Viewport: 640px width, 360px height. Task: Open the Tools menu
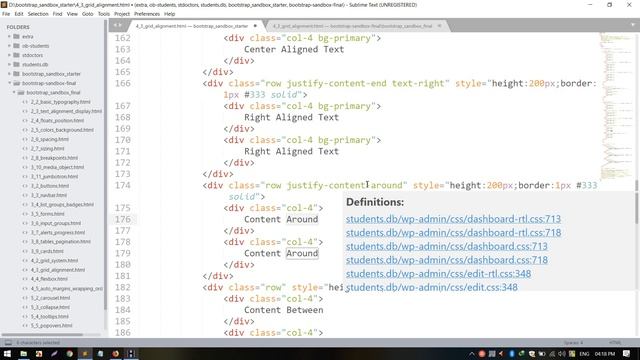click(x=104, y=14)
